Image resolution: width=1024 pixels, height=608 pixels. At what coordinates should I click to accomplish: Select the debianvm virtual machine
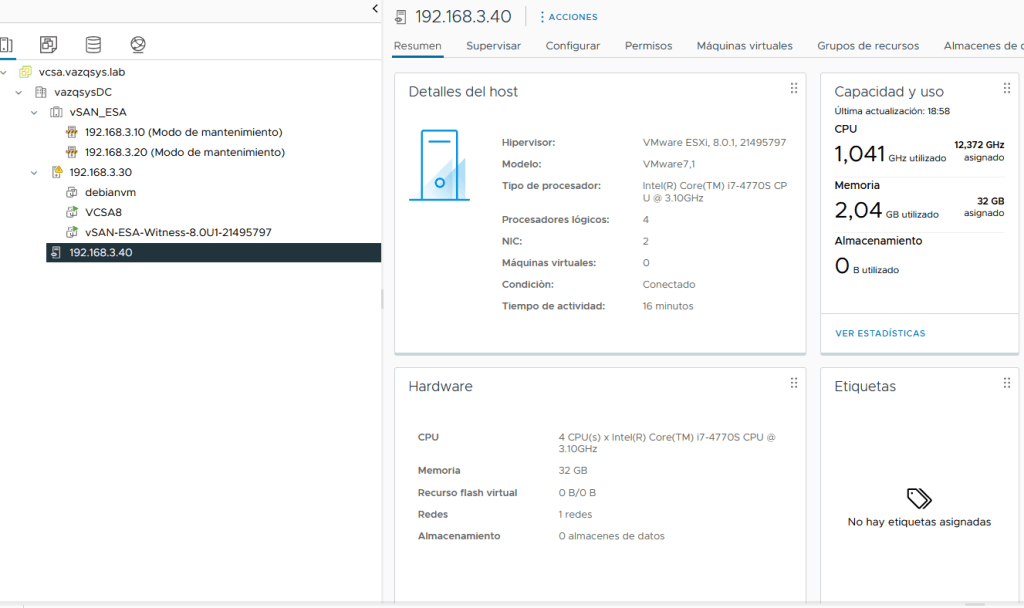tap(110, 192)
